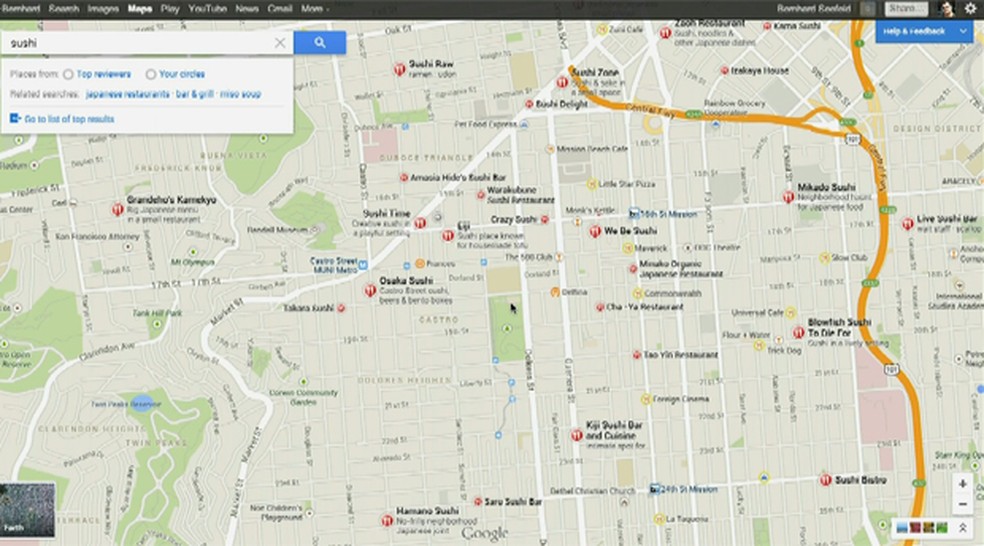
Task: Click the Castro Street MUNI Metro station icon
Action: [x=363, y=265]
